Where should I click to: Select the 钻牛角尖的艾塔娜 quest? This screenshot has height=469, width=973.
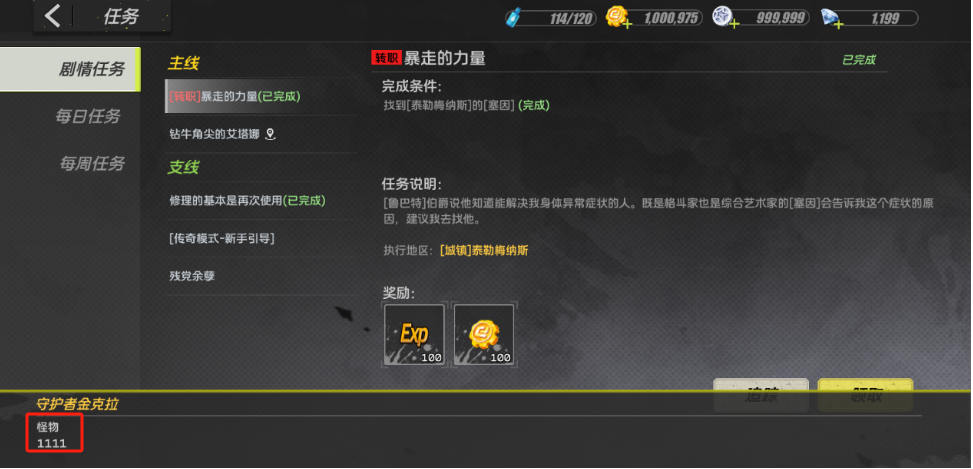261,134
